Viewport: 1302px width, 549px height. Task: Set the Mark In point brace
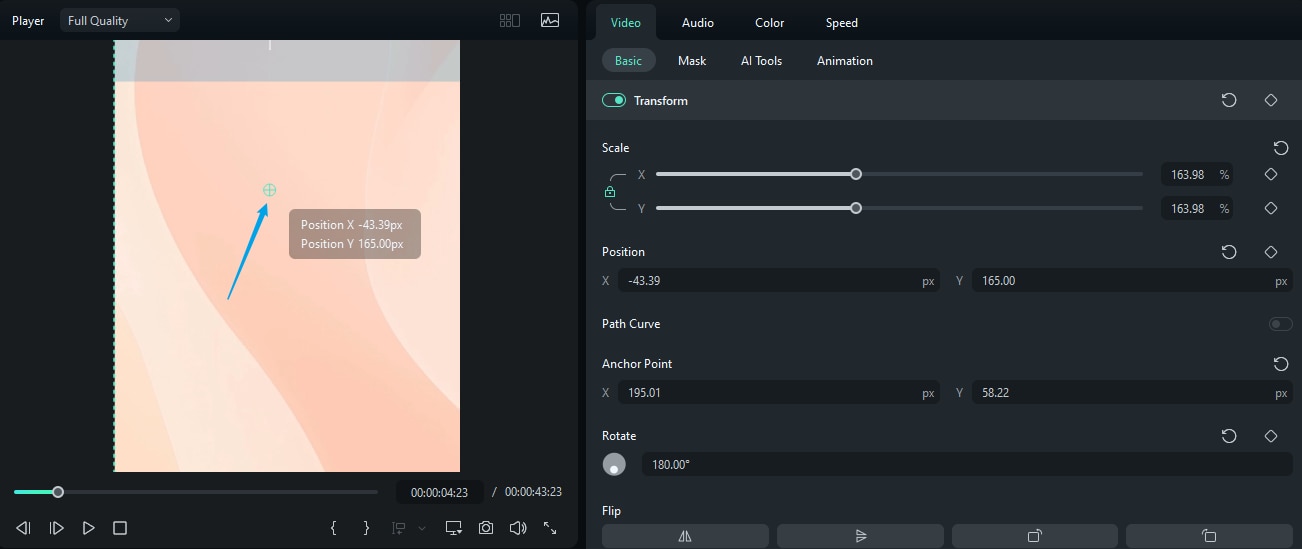coord(334,527)
